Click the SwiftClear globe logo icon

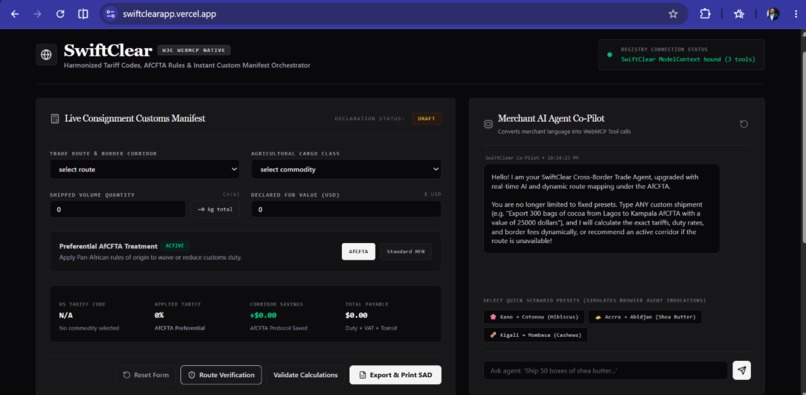46,55
